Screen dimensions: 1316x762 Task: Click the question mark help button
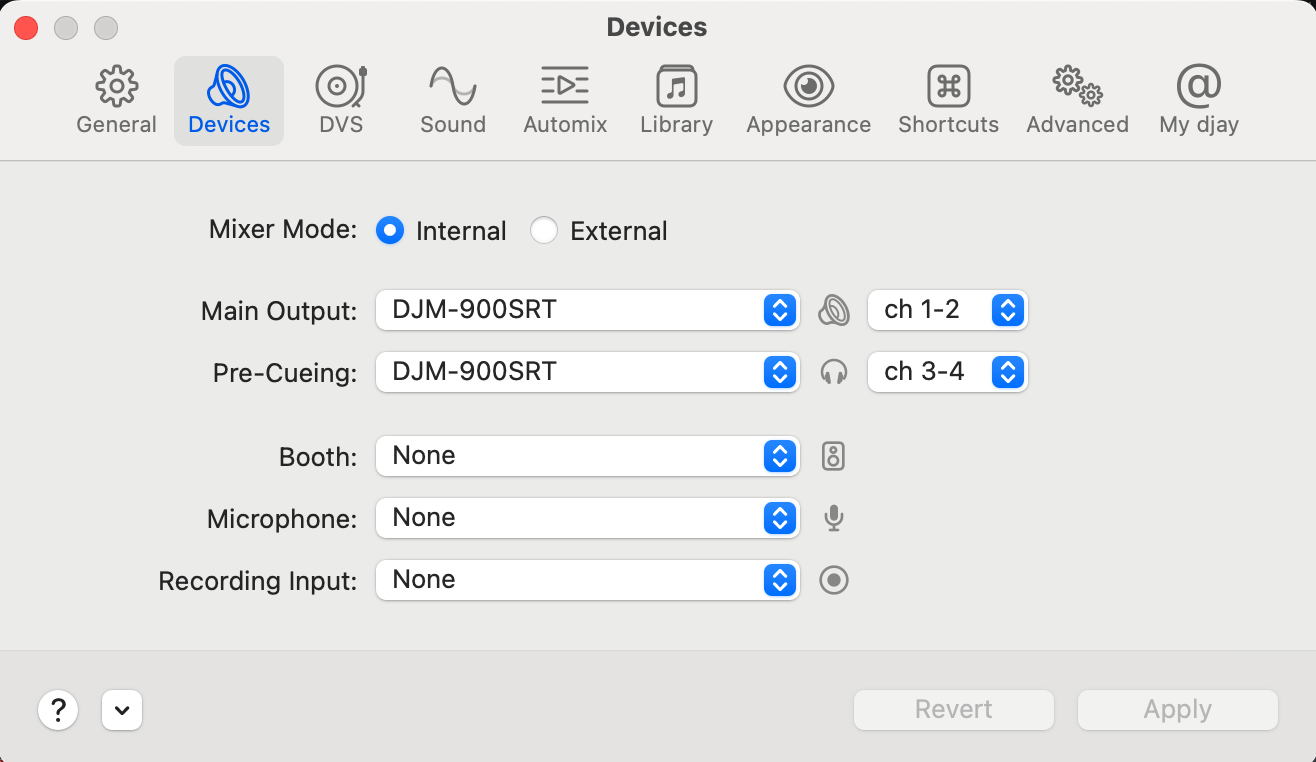coord(58,710)
